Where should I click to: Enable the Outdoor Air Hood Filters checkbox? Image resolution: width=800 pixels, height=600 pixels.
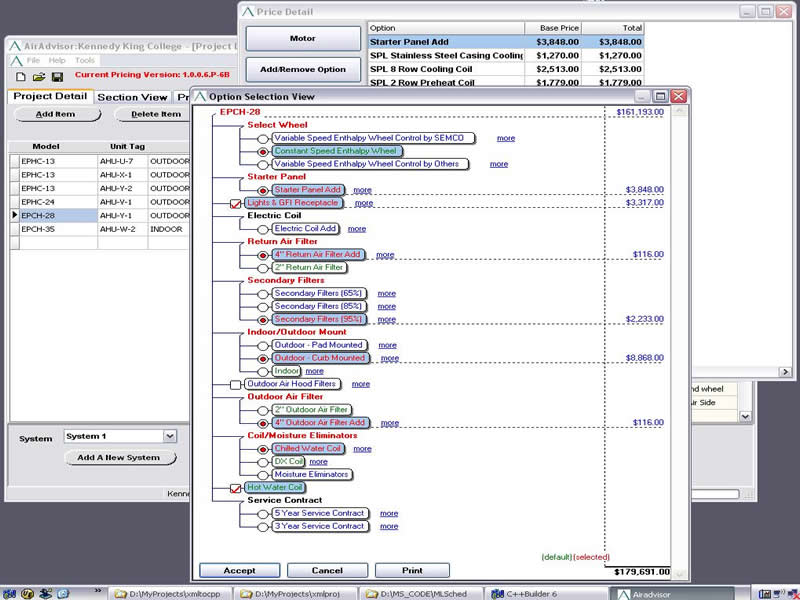click(x=236, y=384)
